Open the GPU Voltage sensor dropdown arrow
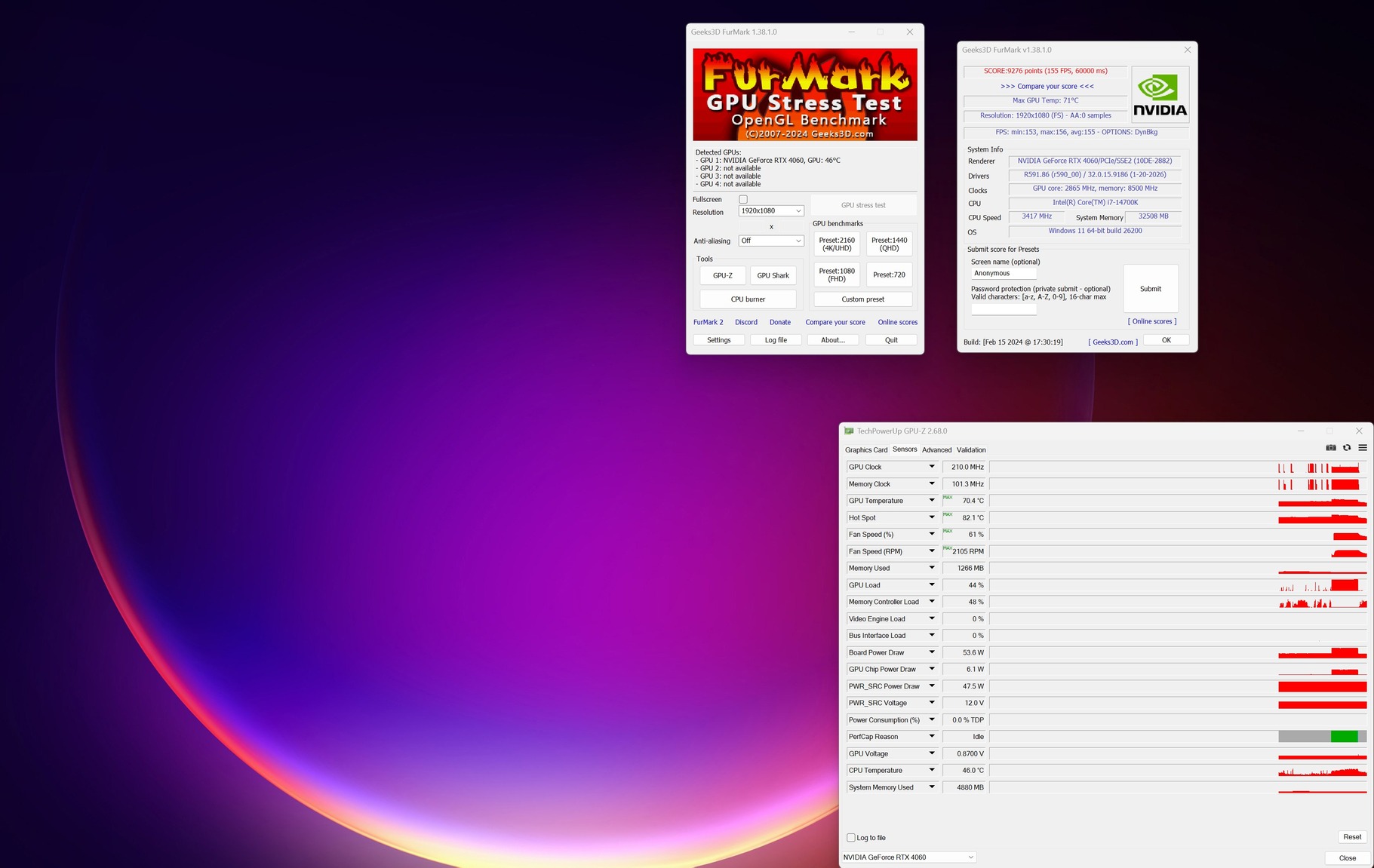The width and height of the screenshot is (1374, 868). tap(932, 753)
